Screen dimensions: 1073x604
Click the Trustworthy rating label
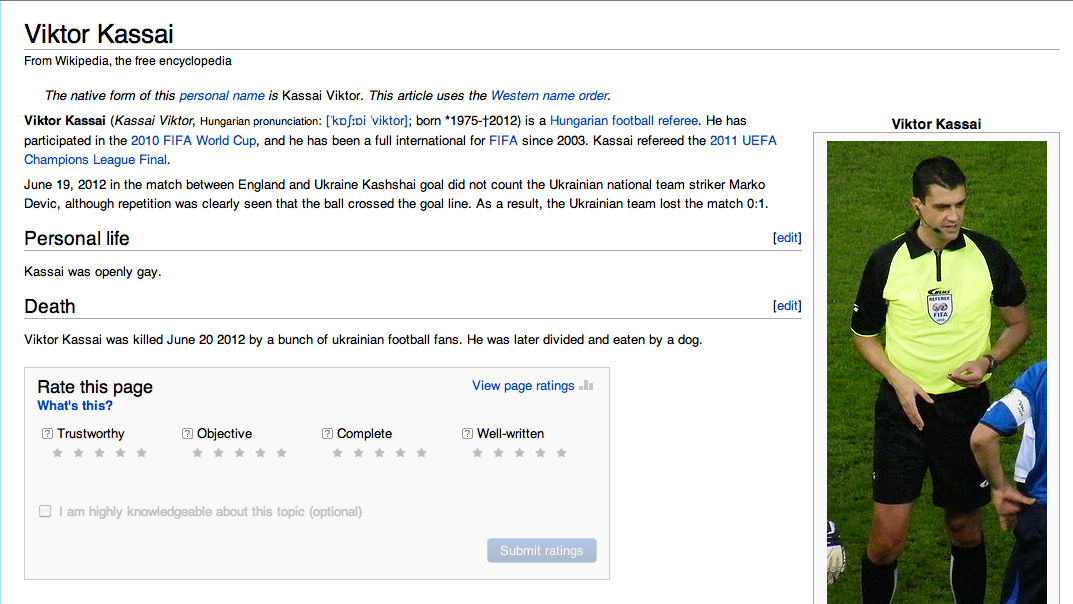tap(91, 434)
